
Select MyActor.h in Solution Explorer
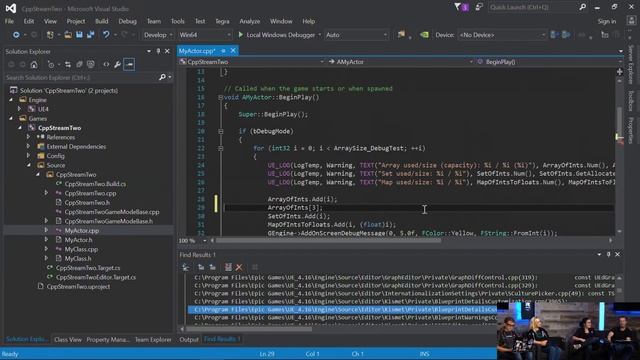78,240
